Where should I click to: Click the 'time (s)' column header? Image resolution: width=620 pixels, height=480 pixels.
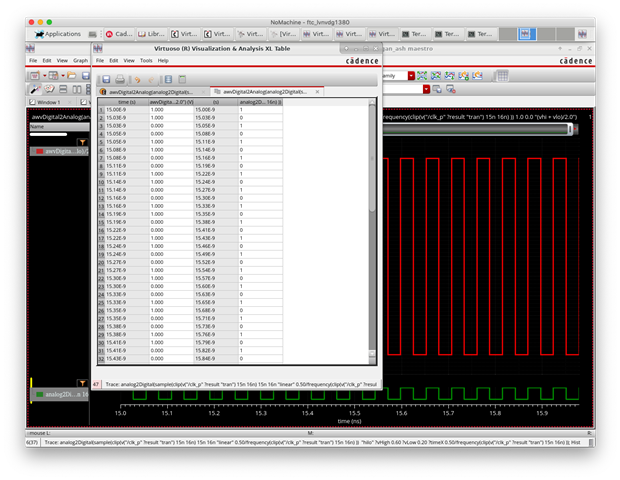click(127, 102)
